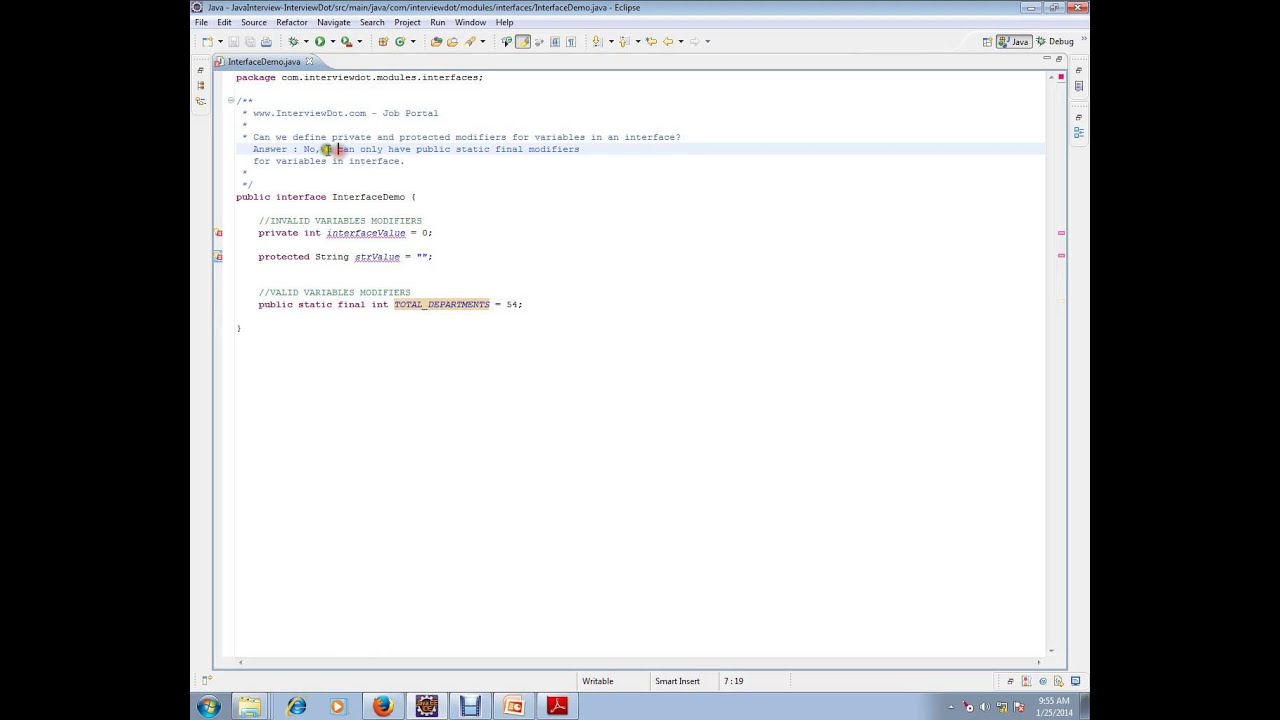
Task: Click the Smart Insert status field
Action: click(x=677, y=681)
